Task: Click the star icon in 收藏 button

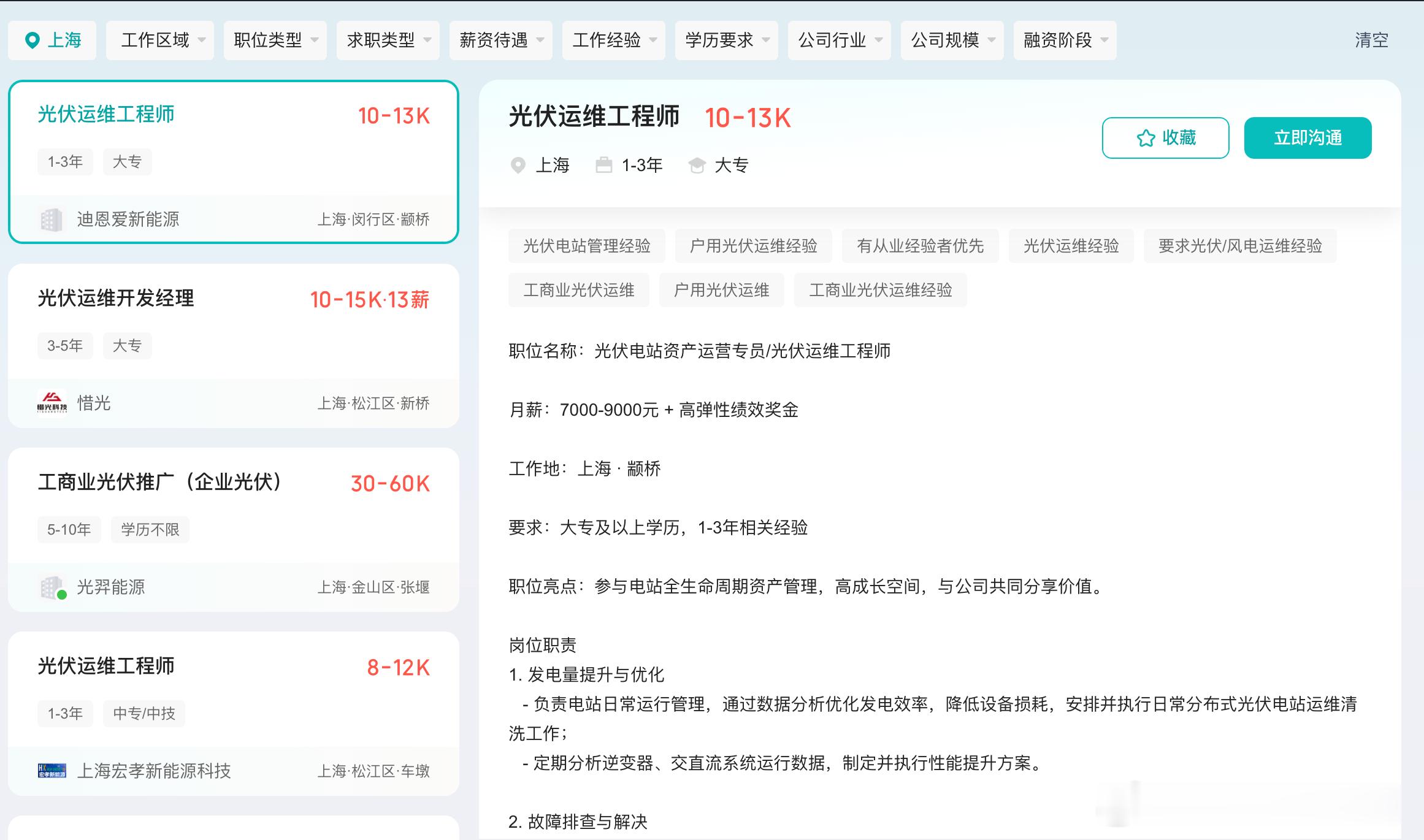Action: tap(1146, 138)
